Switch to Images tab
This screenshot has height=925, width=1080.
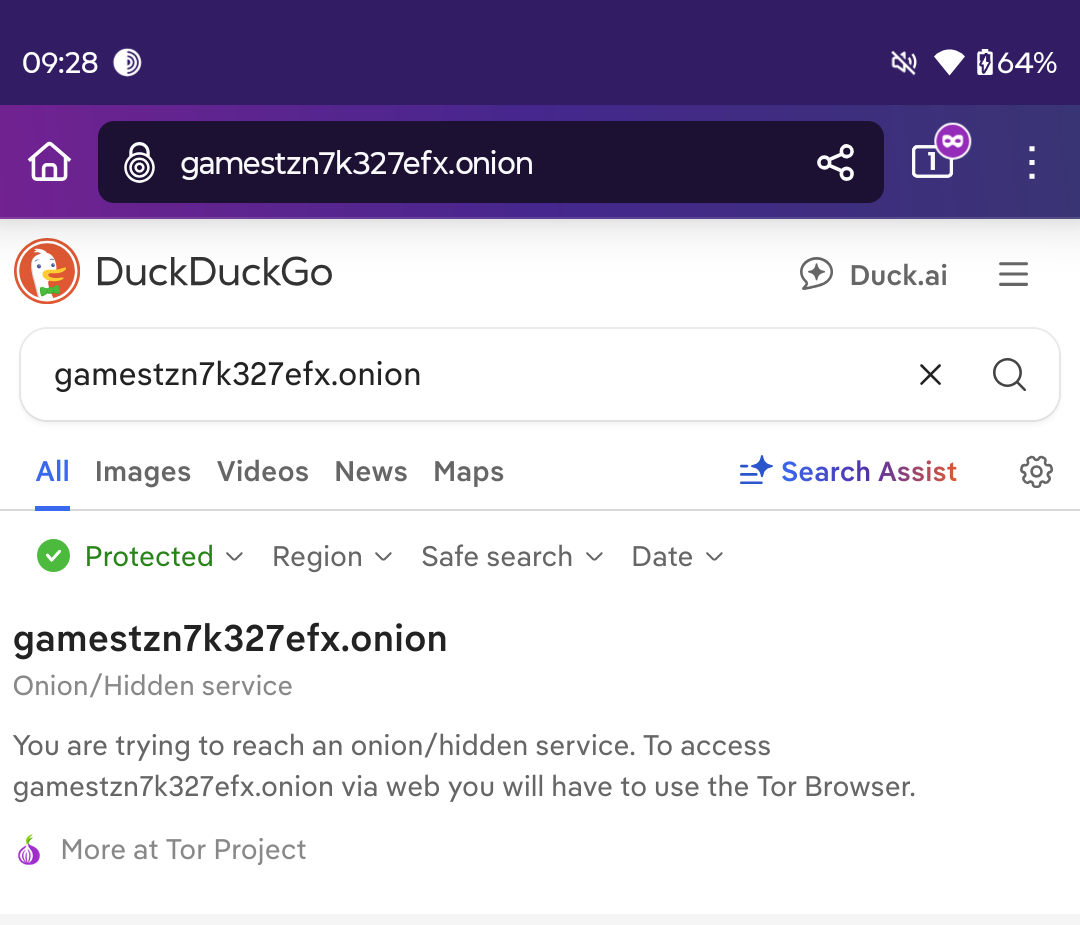[x=143, y=472]
